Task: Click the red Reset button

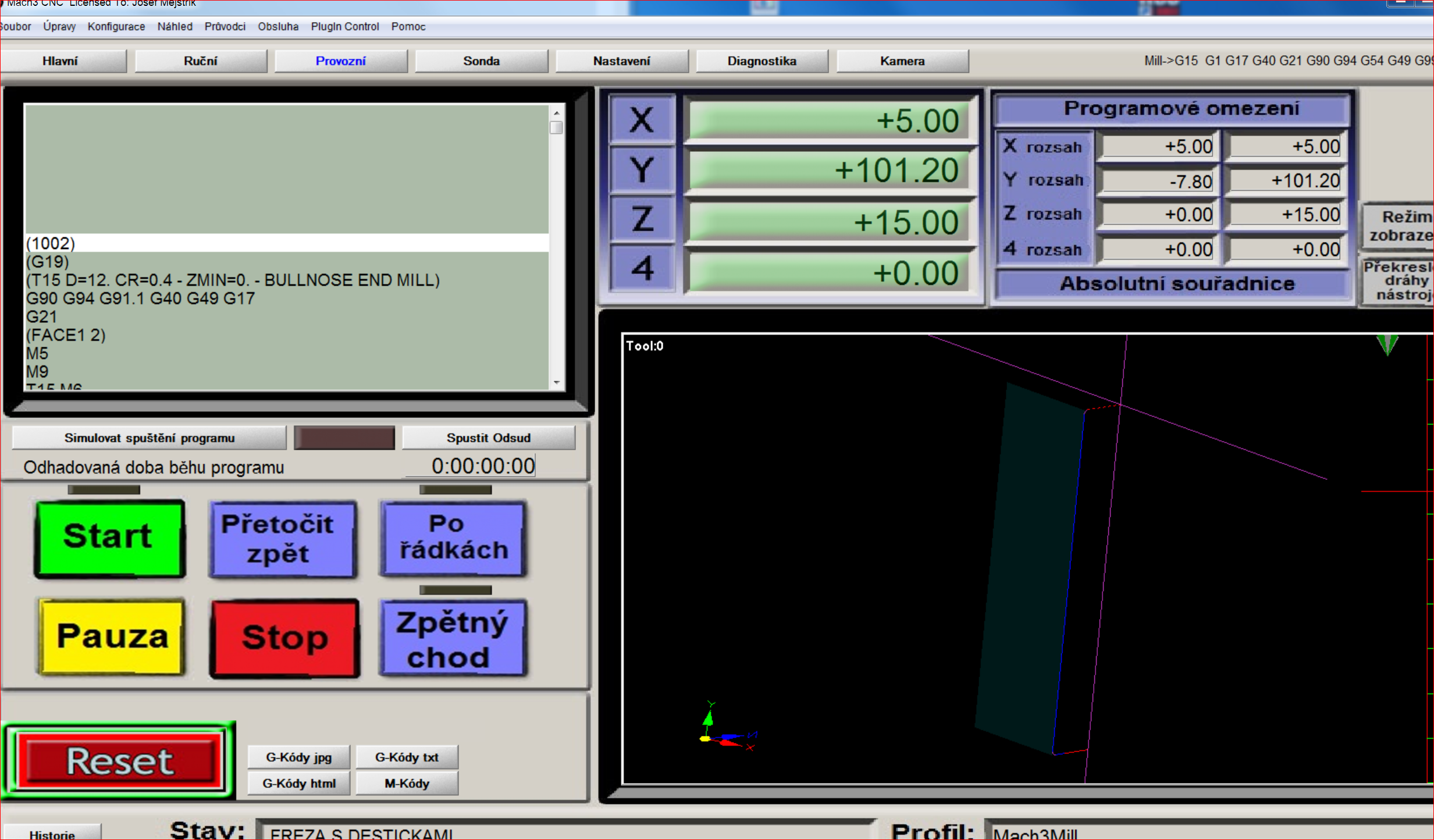Action: [x=119, y=761]
